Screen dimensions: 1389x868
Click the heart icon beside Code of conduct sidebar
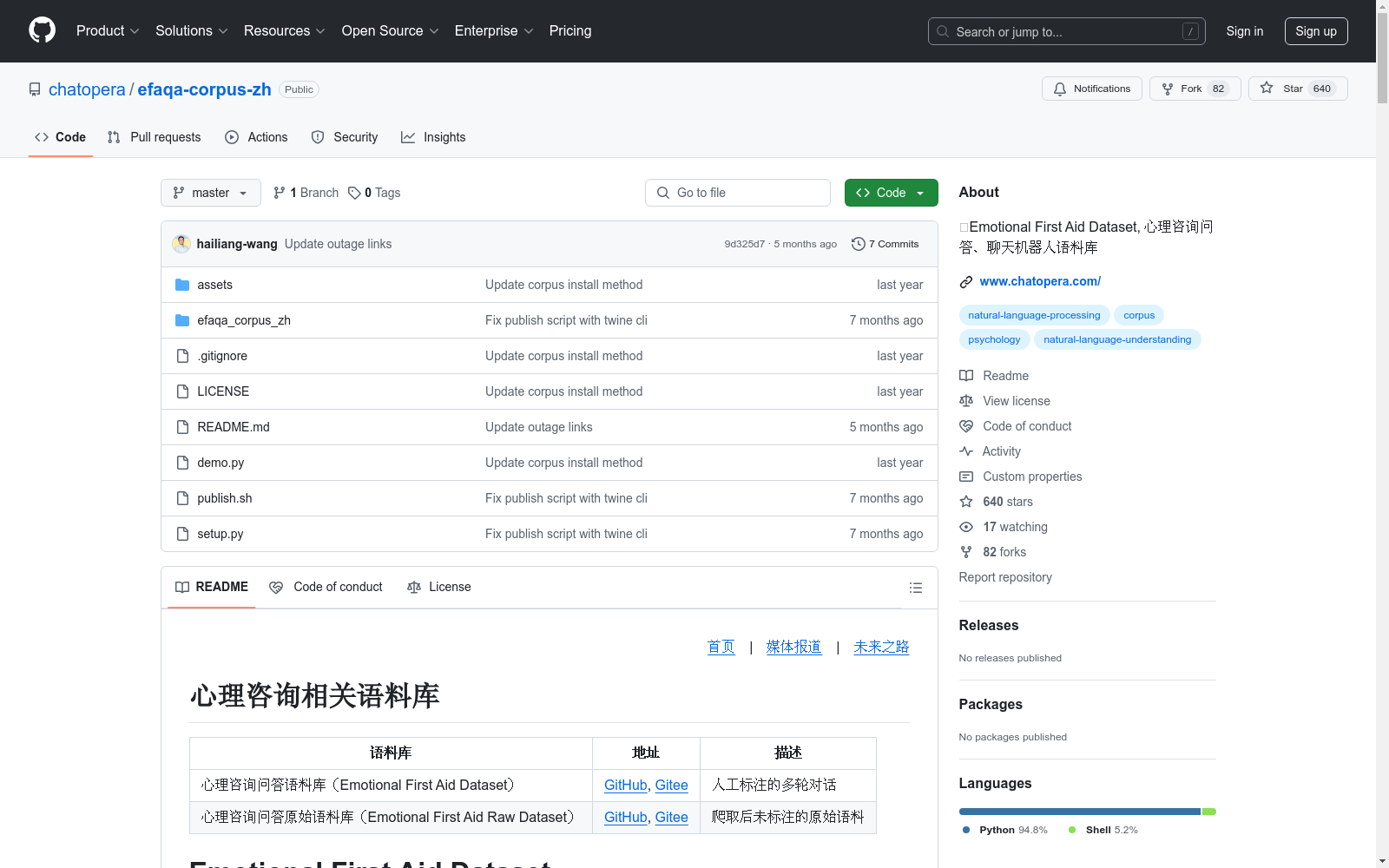[966, 426]
